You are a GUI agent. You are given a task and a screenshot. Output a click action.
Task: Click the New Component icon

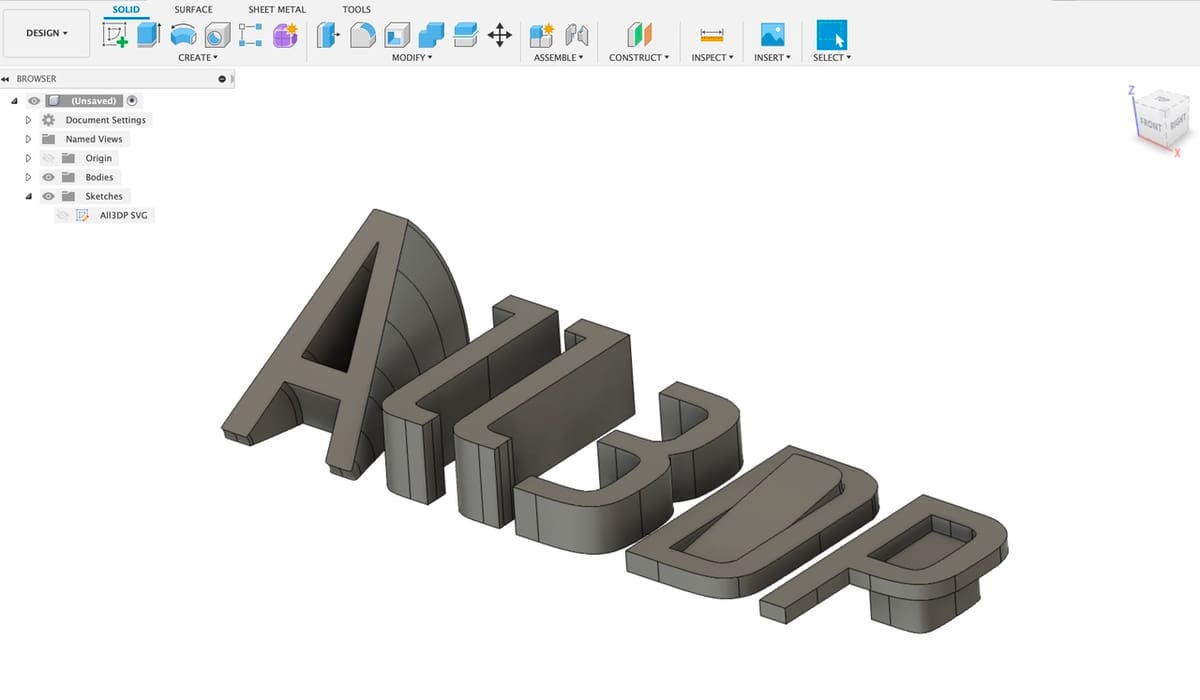541,35
